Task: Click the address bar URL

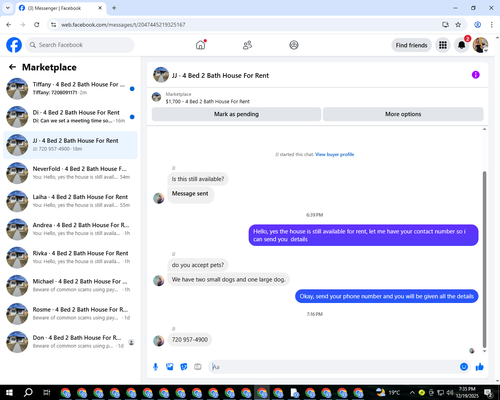Action: [x=123, y=25]
